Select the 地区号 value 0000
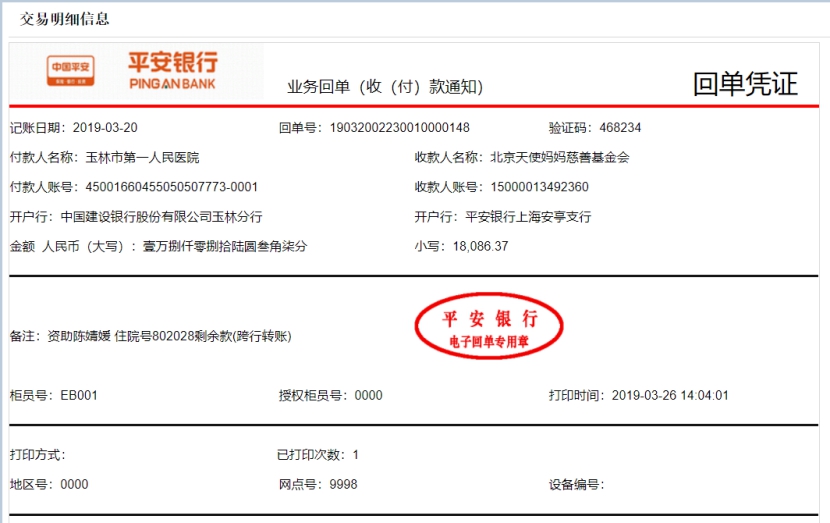 click(x=74, y=484)
